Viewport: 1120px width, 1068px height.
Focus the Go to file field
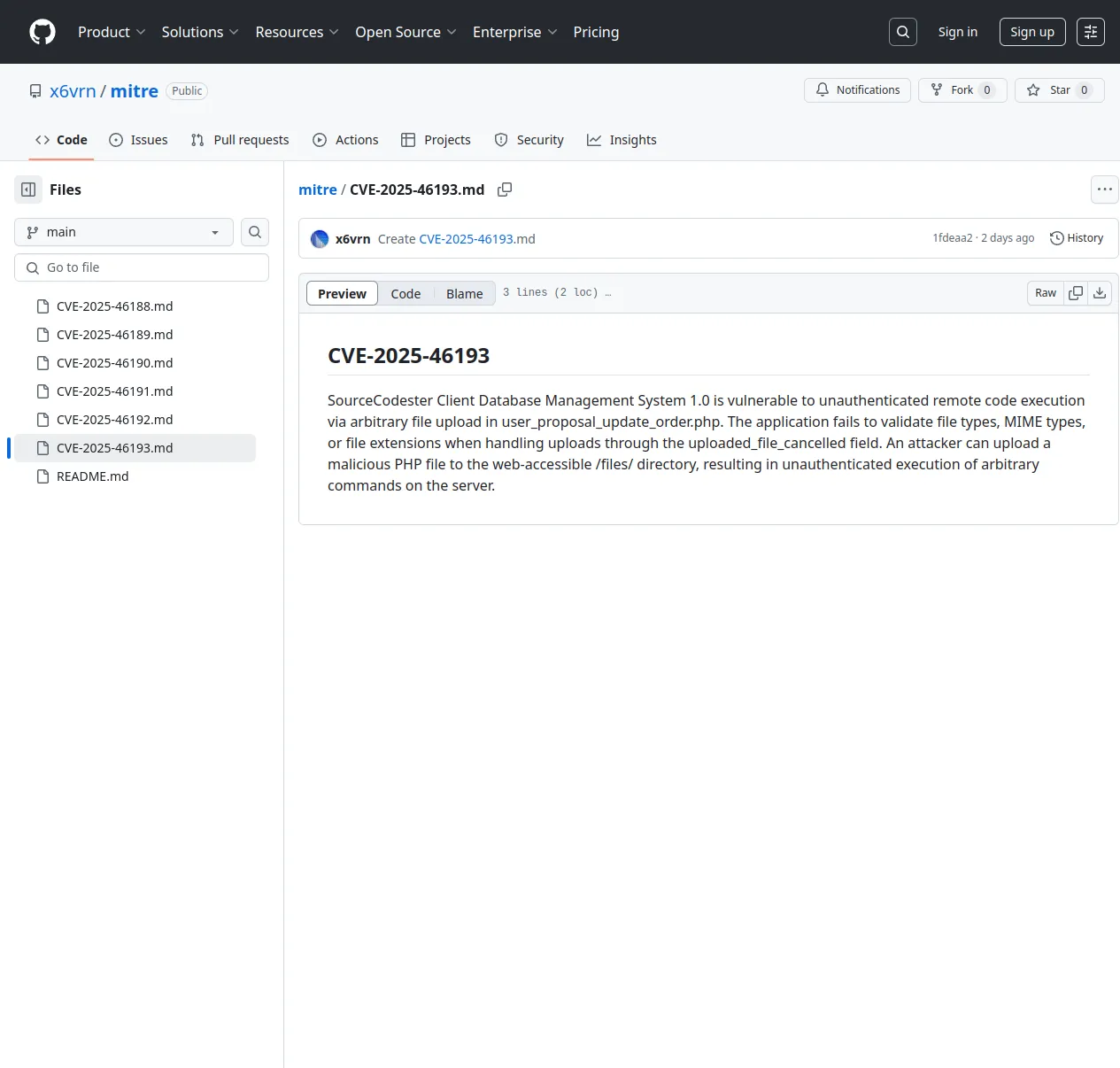click(x=142, y=267)
